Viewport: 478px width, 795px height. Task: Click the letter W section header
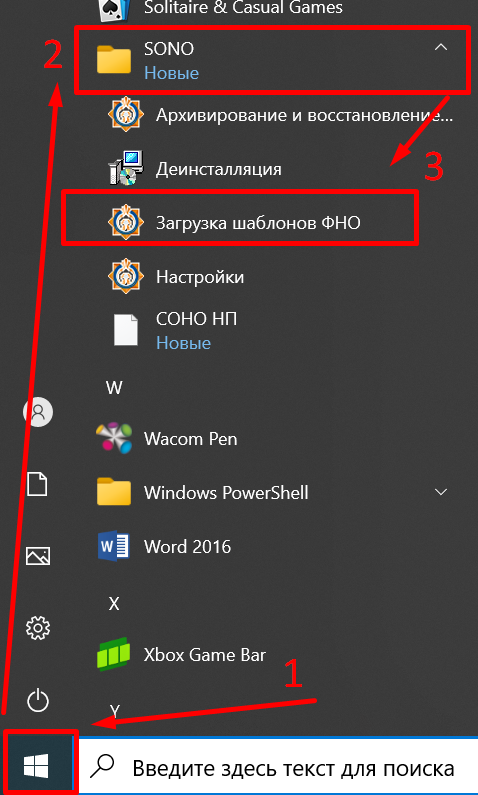tap(114, 388)
